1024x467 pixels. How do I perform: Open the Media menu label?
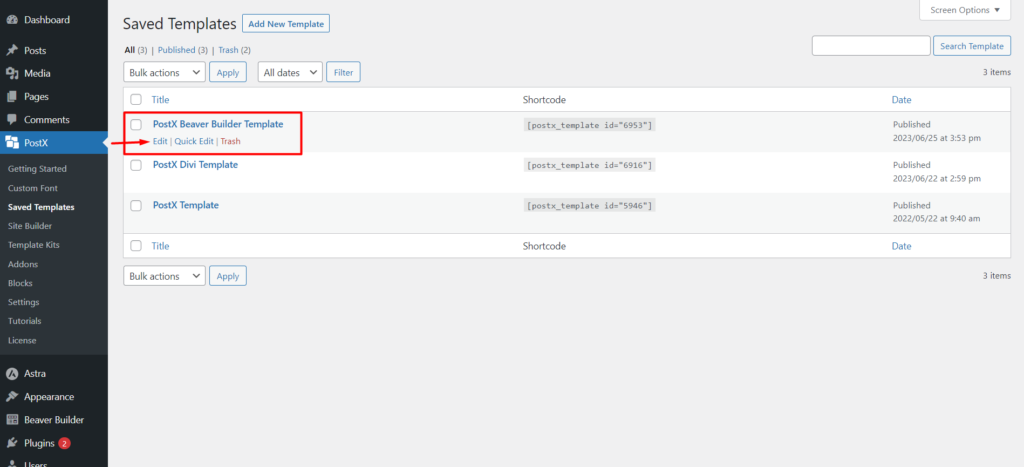[37, 73]
